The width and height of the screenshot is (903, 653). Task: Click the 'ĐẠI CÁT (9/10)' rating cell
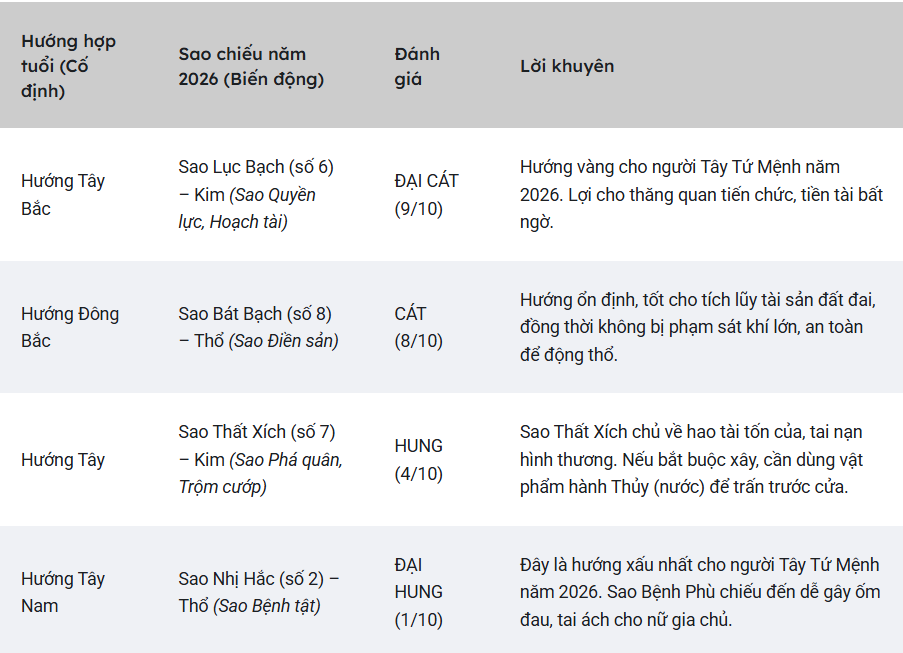[426, 194]
